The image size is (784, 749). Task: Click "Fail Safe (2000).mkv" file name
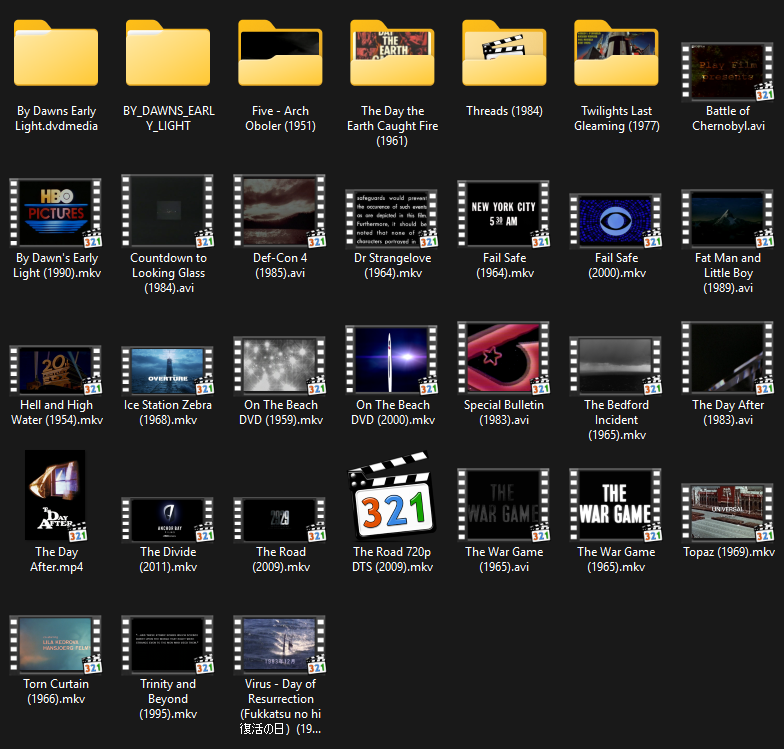[616, 265]
